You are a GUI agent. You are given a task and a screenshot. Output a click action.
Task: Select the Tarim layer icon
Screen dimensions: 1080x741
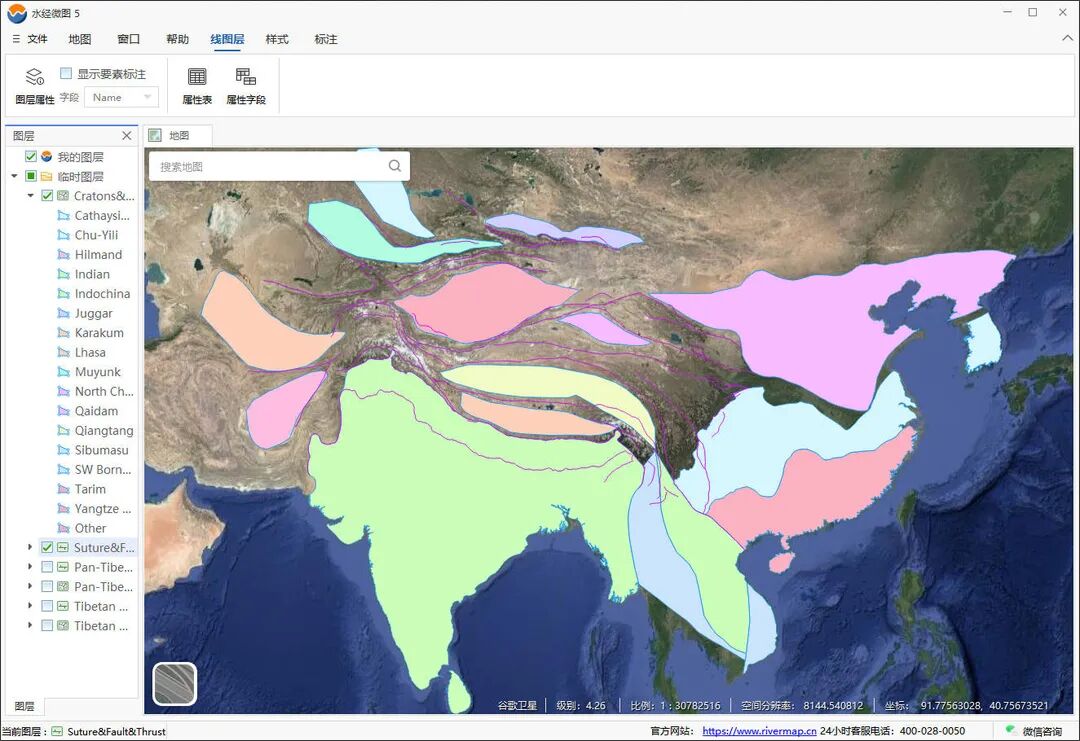click(x=63, y=489)
